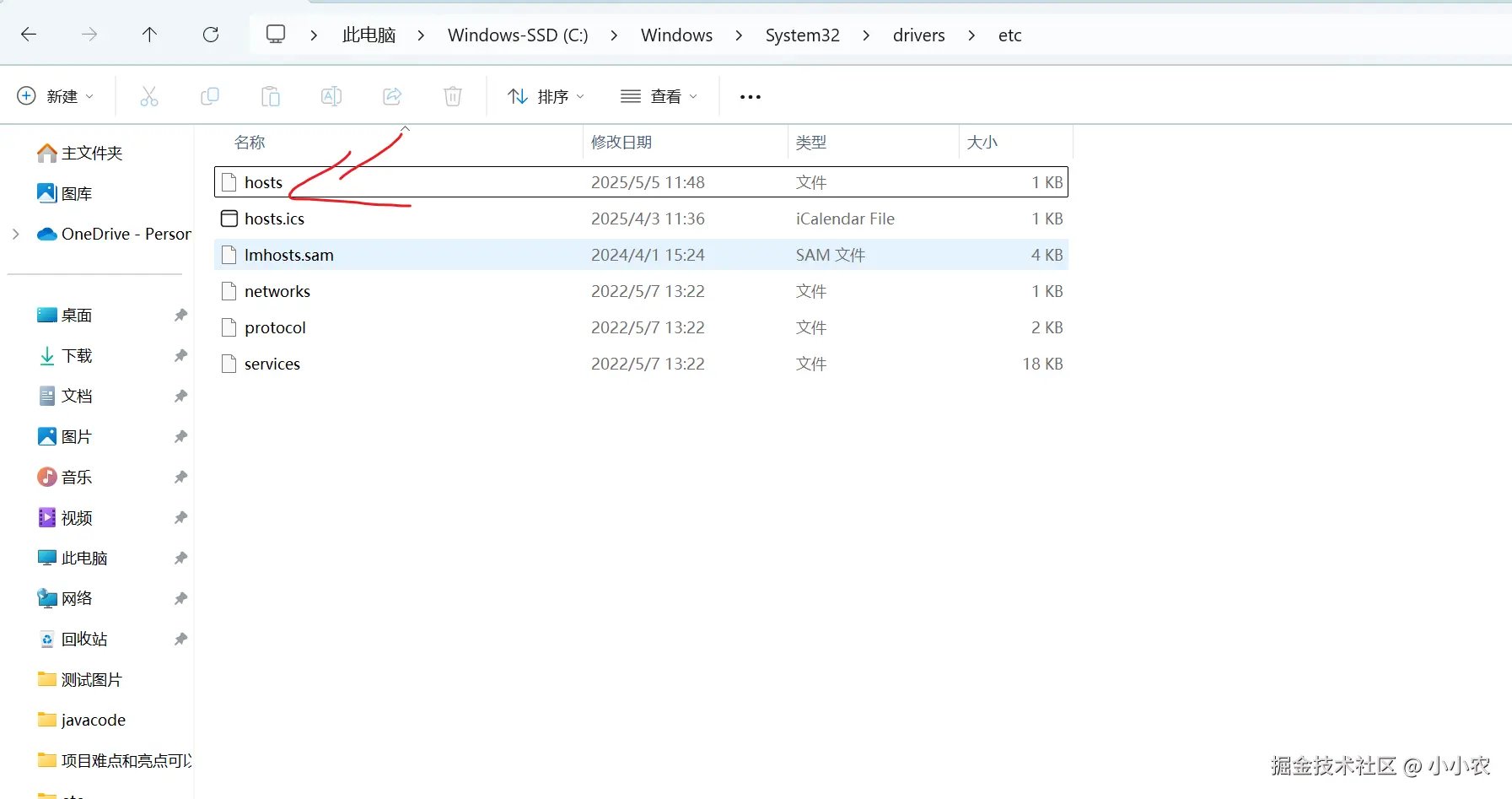Select the protocol file name
The width and height of the screenshot is (1512, 799).
[275, 327]
